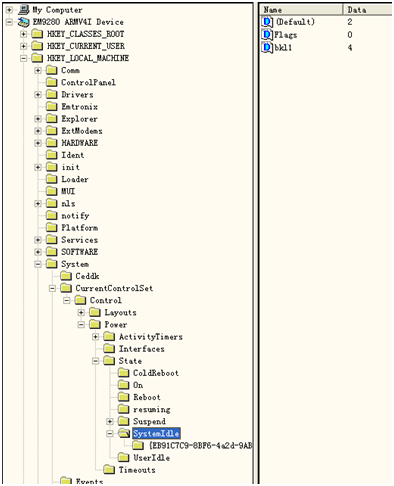This screenshot has width=394, height=486.
Task: Expand the HKEY_CLASSES_ROOT node
Action: [23, 34]
